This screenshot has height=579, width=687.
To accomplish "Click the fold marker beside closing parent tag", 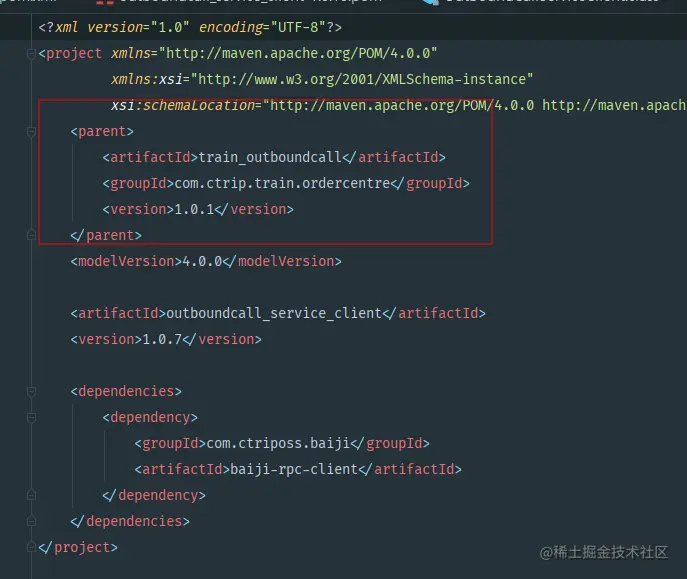I will tap(31, 235).
